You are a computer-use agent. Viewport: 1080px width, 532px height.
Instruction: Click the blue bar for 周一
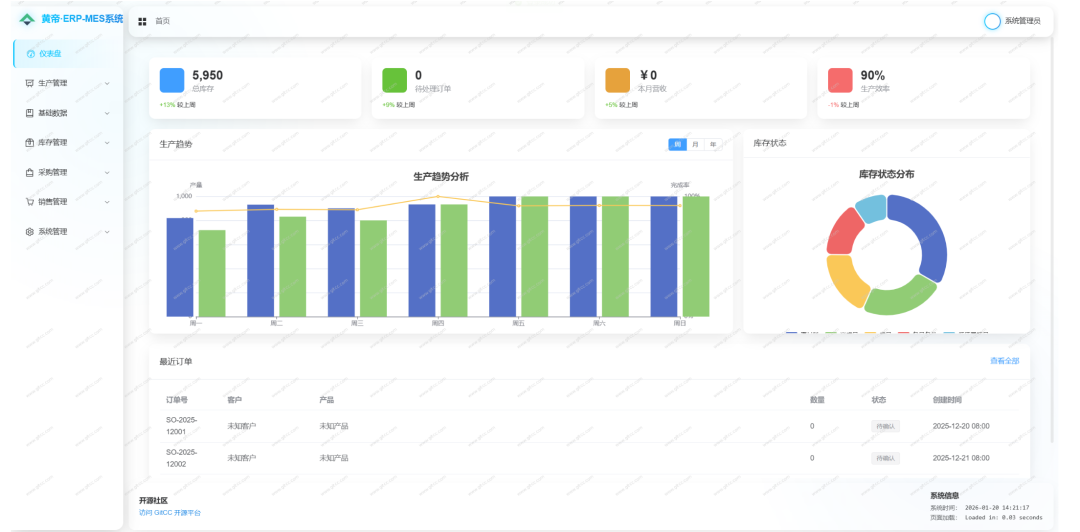pyautogui.click(x=180, y=267)
